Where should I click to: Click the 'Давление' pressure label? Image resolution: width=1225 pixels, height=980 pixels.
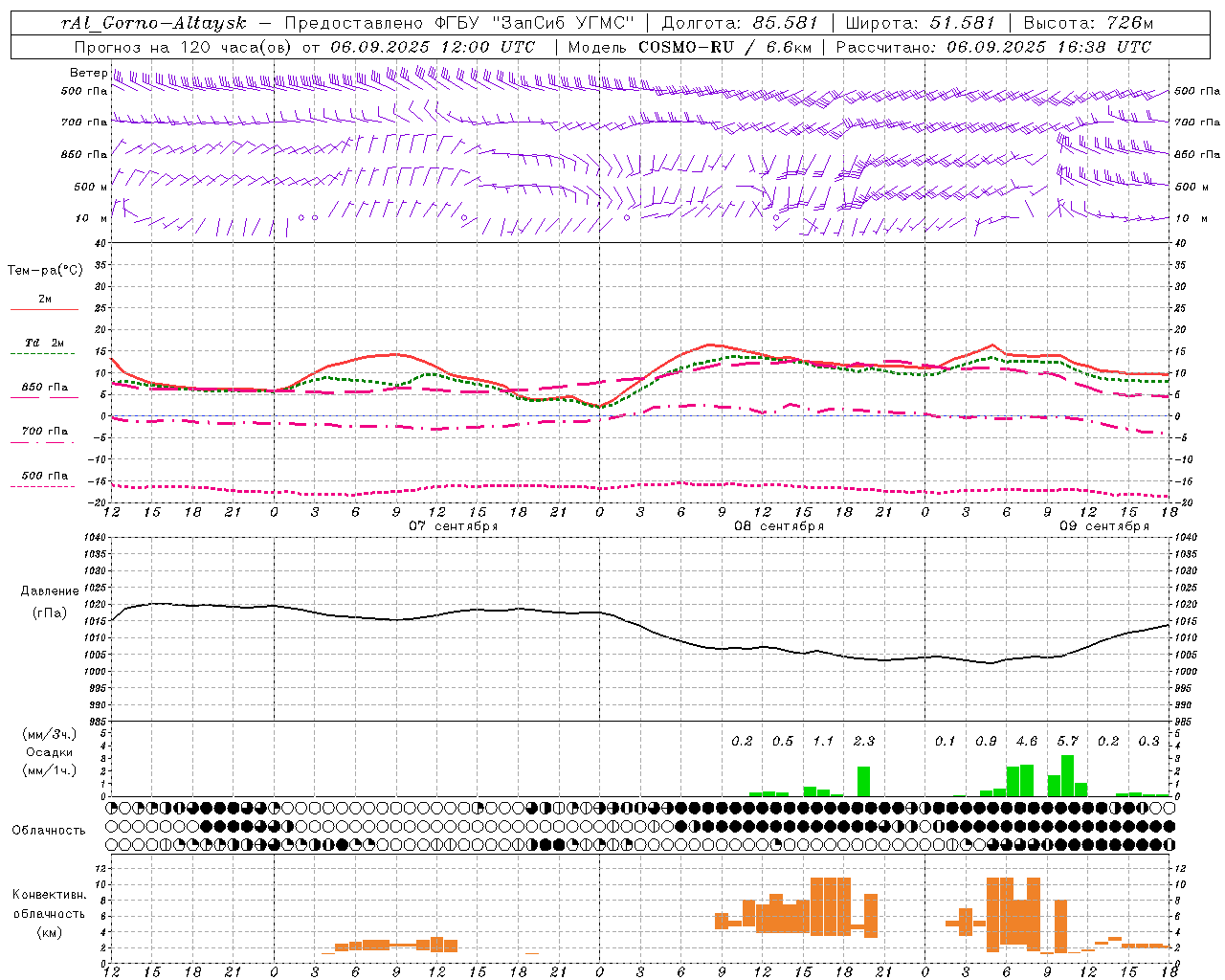pos(50,591)
